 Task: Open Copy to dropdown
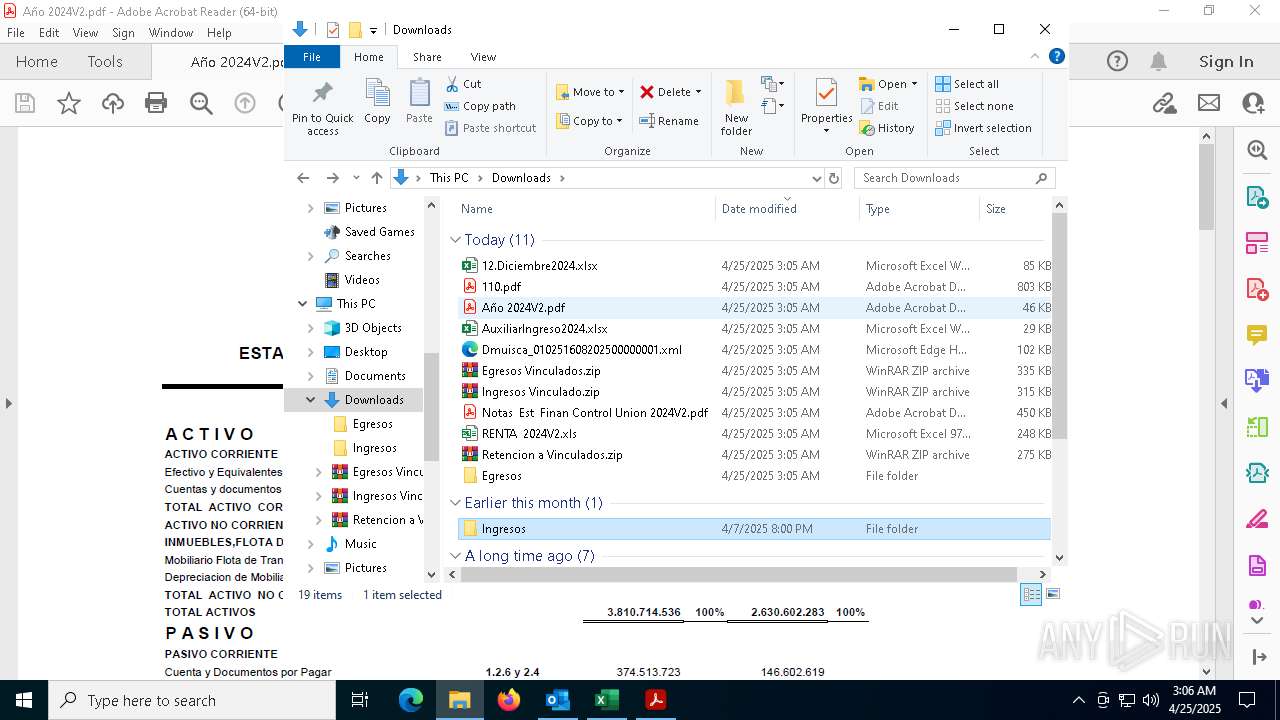[x=590, y=121]
